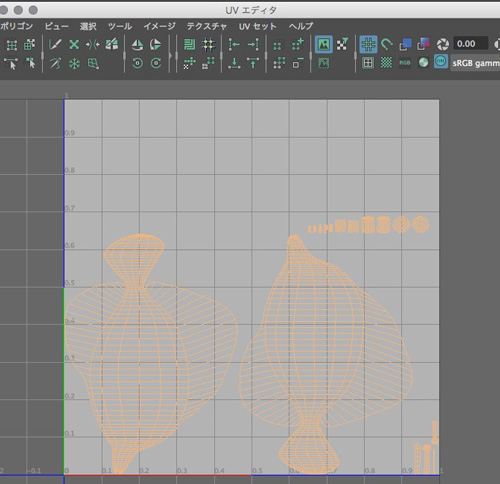500x484 pixels.
Task: Click the Flip UVs in U direction icon
Action: (137, 44)
